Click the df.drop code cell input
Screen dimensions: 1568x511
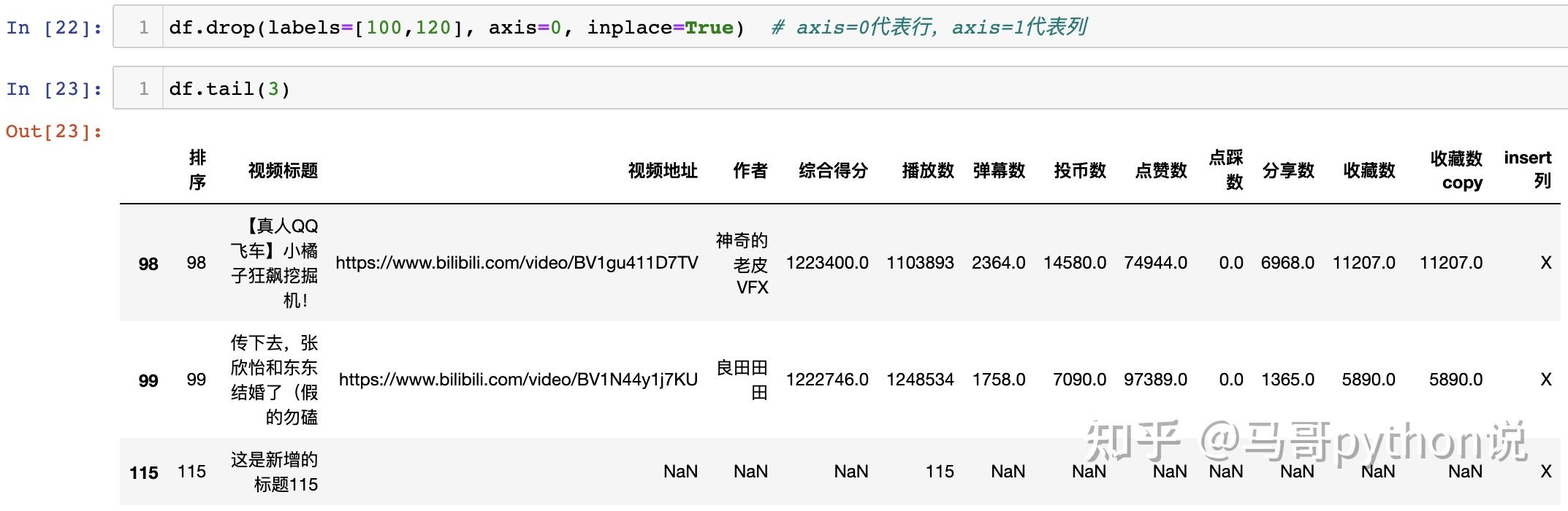840,28
